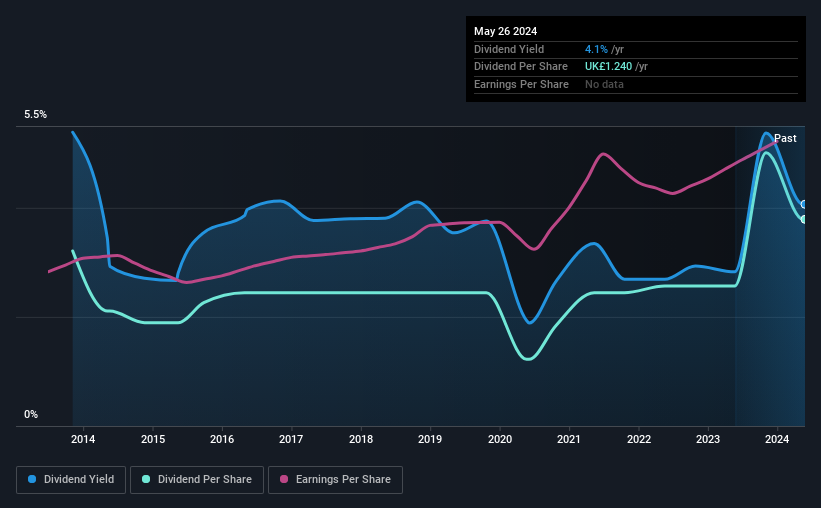
Task: Click the 5.5% y-axis label
Action: (35, 114)
